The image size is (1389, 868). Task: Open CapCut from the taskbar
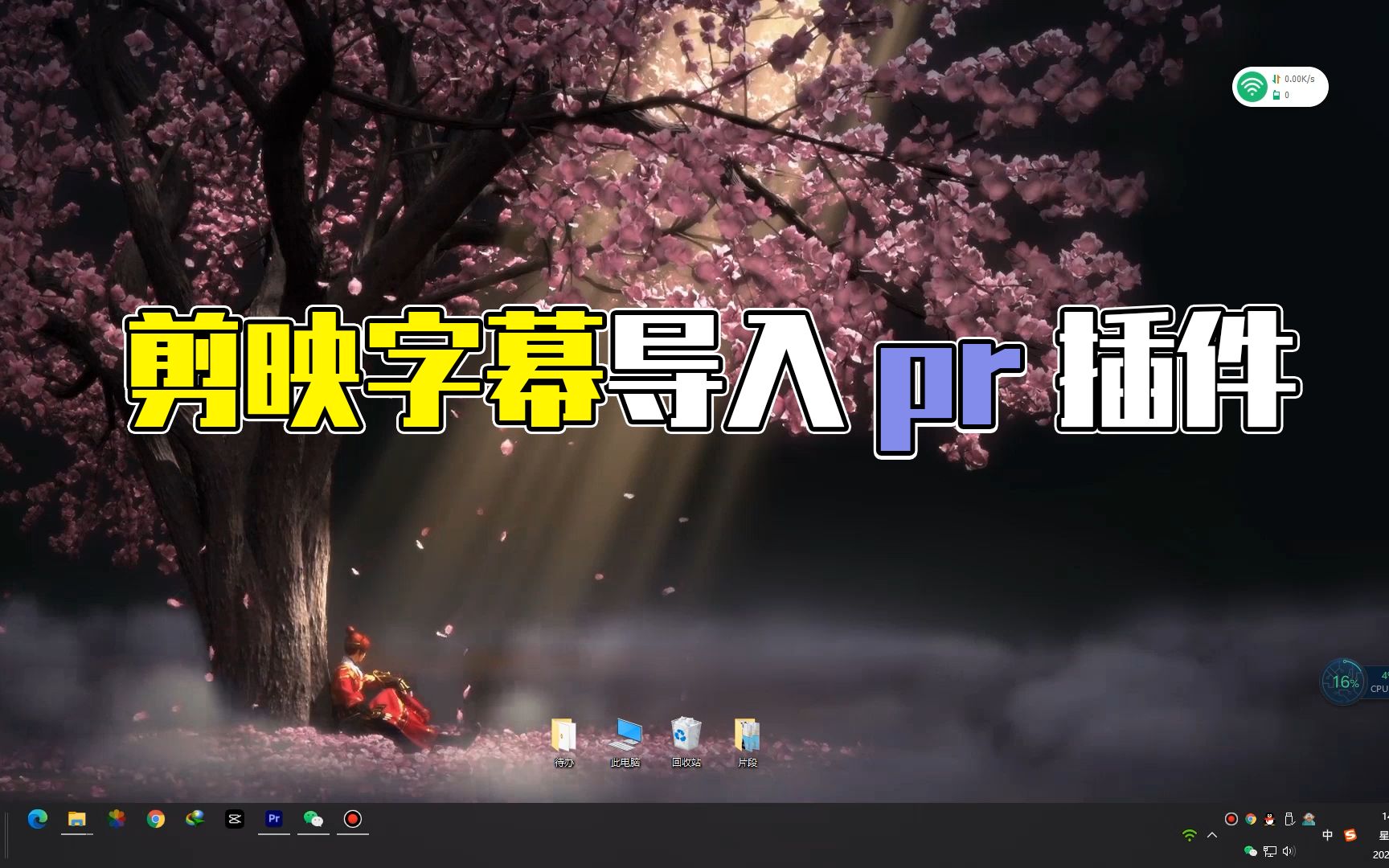pyautogui.click(x=234, y=819)
